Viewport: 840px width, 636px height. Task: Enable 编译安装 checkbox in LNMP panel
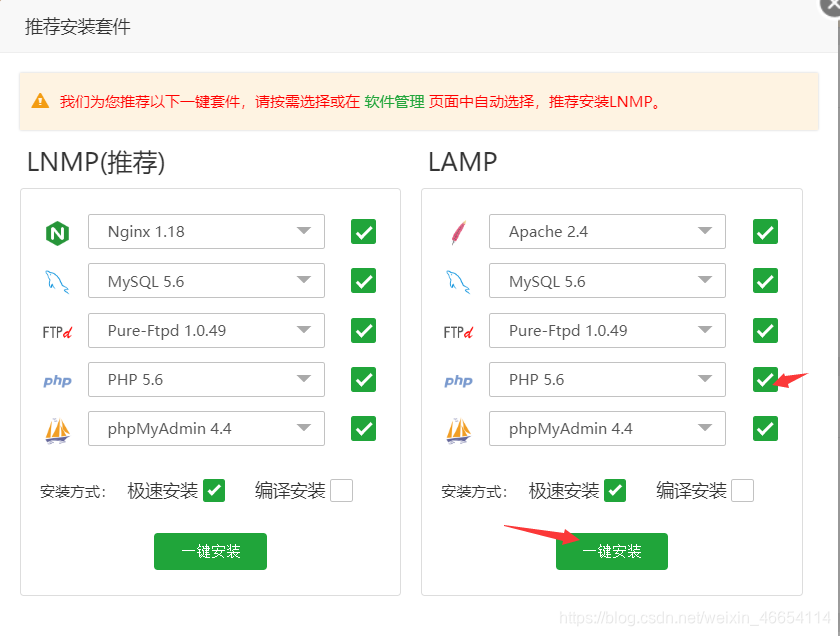(341, 490)
